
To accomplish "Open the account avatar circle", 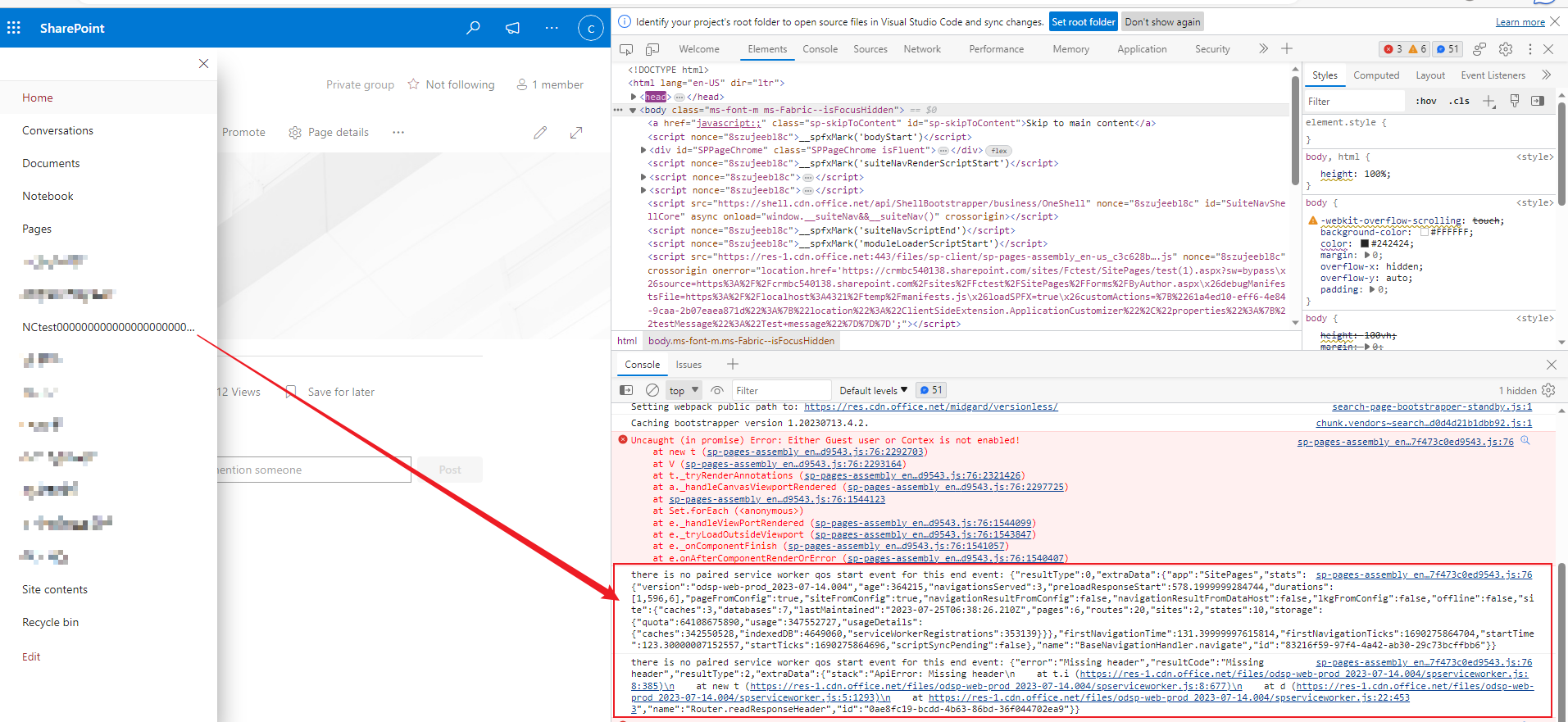I will click(x=590, y=28).
